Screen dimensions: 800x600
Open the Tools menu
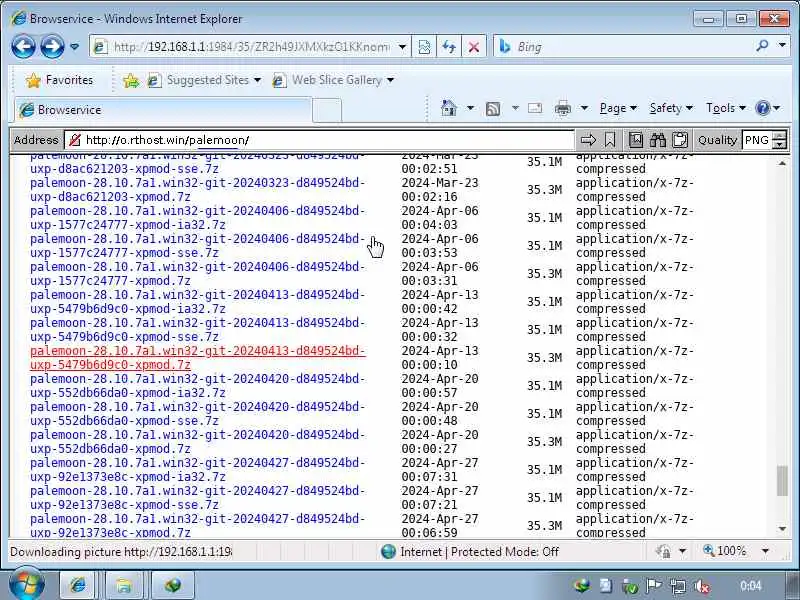click(726, 108)
